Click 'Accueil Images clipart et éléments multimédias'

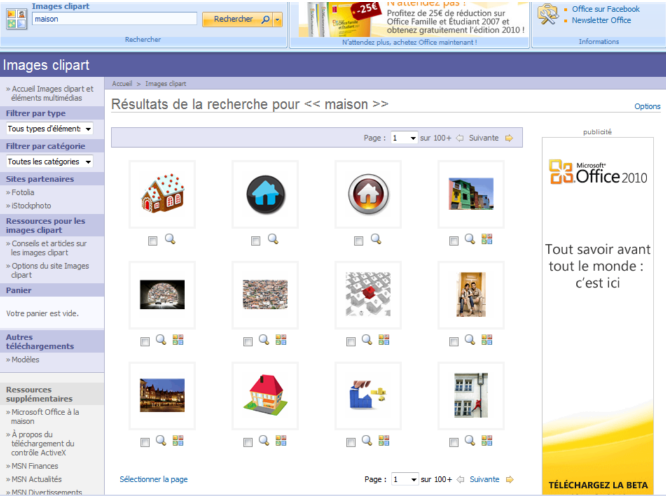click(x=52, y=93)
